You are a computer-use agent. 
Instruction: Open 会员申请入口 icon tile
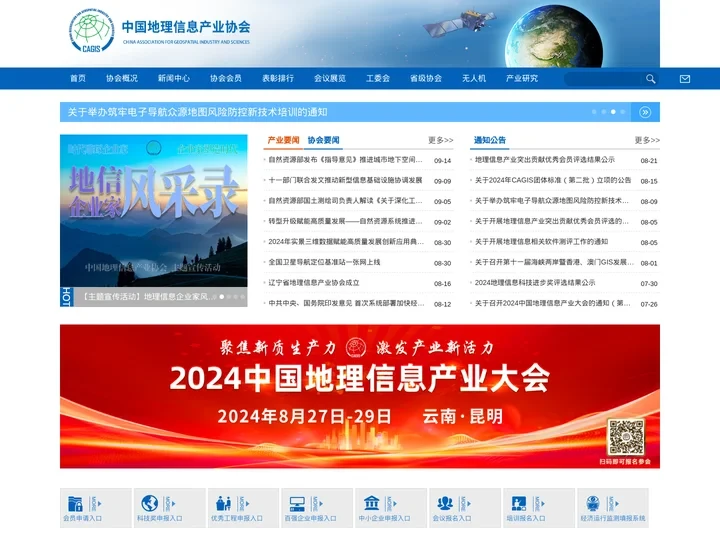coord(96,508)
